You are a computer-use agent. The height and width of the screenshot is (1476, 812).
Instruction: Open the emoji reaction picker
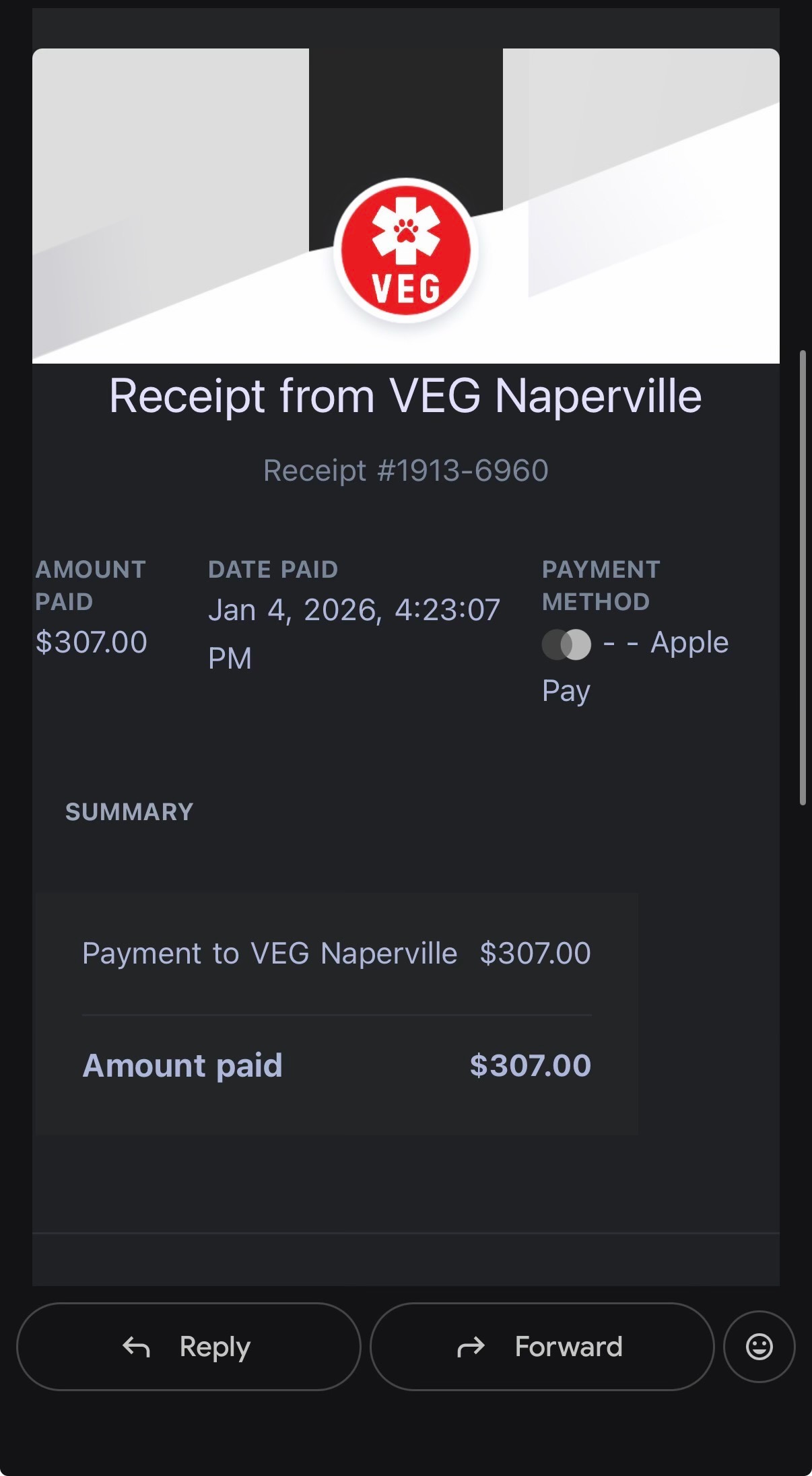click(759, 1347)
